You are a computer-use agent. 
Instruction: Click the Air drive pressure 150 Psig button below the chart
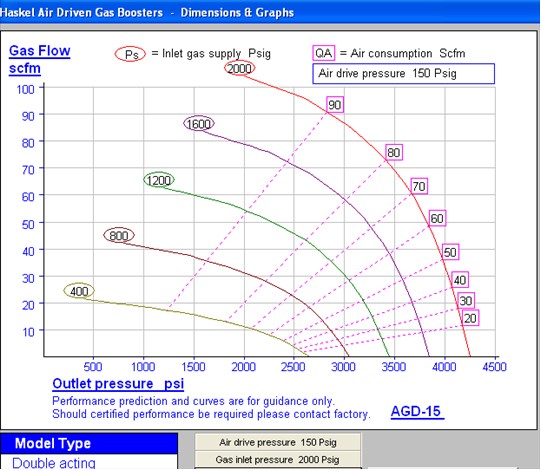278,442
